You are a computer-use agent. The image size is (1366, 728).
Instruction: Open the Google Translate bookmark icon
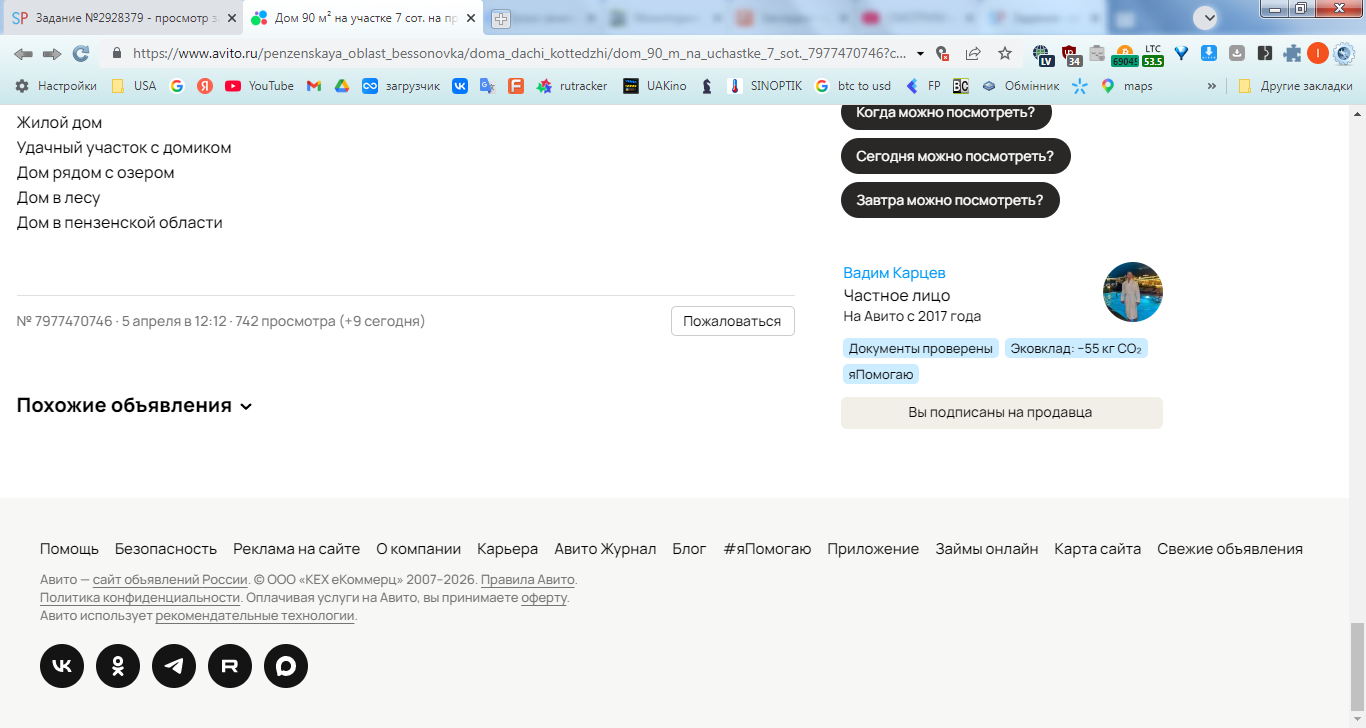pos(488,86)
